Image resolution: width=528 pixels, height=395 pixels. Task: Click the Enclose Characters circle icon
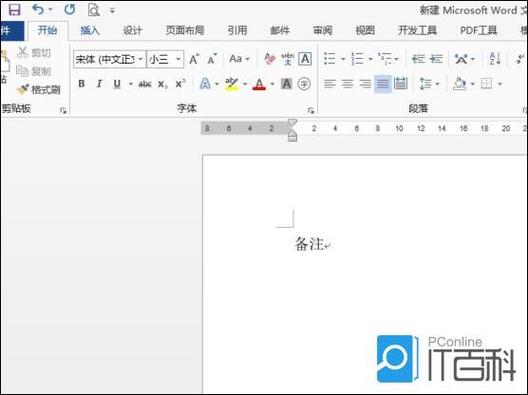coord(304,84)
